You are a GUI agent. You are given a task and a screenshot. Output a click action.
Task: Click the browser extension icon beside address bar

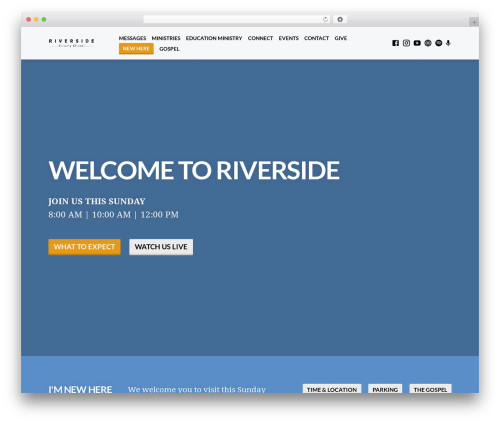tap(340, 20)
